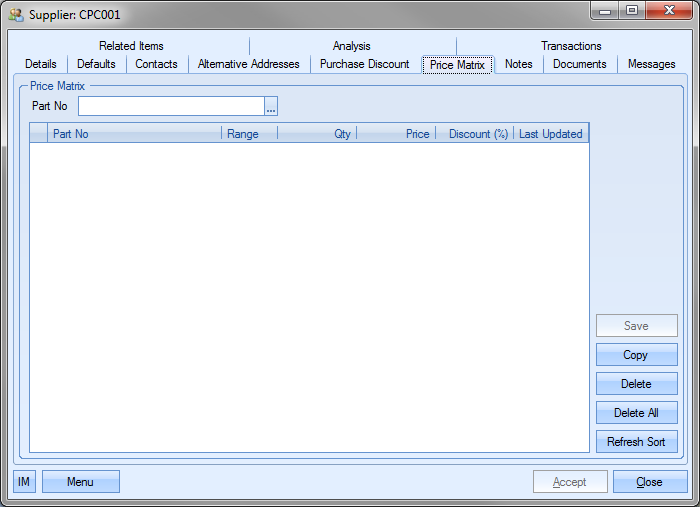Click the Refresh Sort button
The height and width of the screenshot is (507, 700).
(636, 442)
